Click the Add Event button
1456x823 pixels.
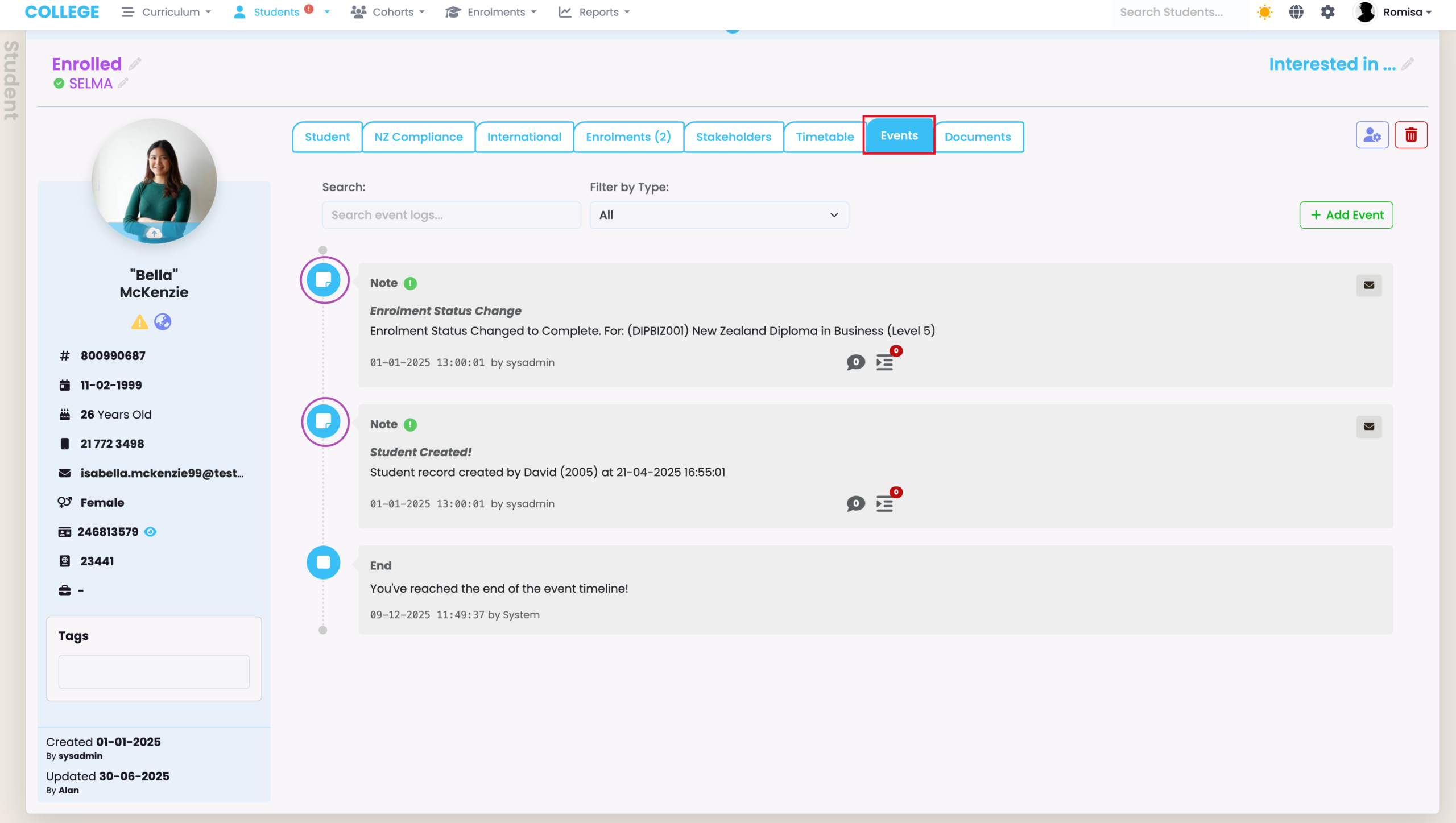point(1346,215)
